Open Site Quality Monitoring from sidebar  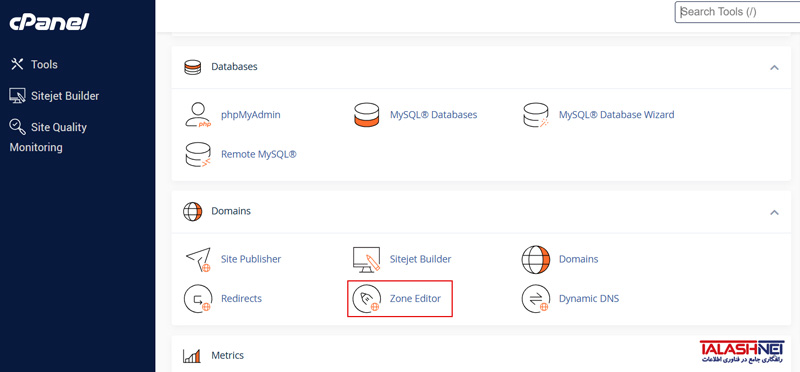(x=48, y=137)
